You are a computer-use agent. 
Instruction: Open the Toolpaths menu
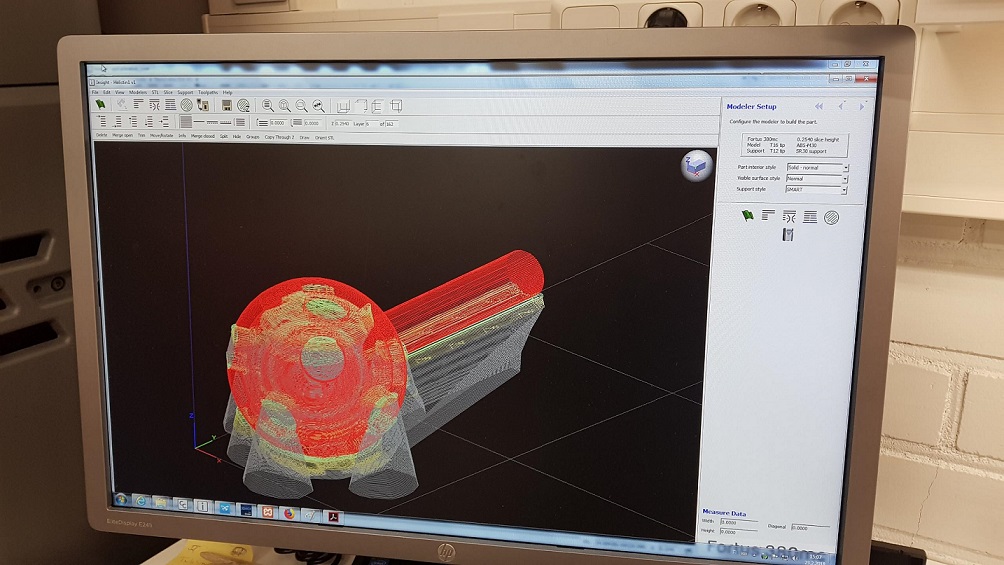[208, 92]
